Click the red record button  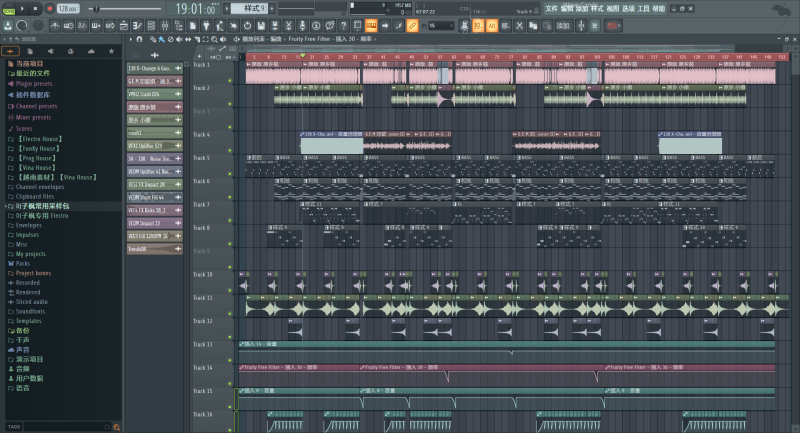pos(49,8)
